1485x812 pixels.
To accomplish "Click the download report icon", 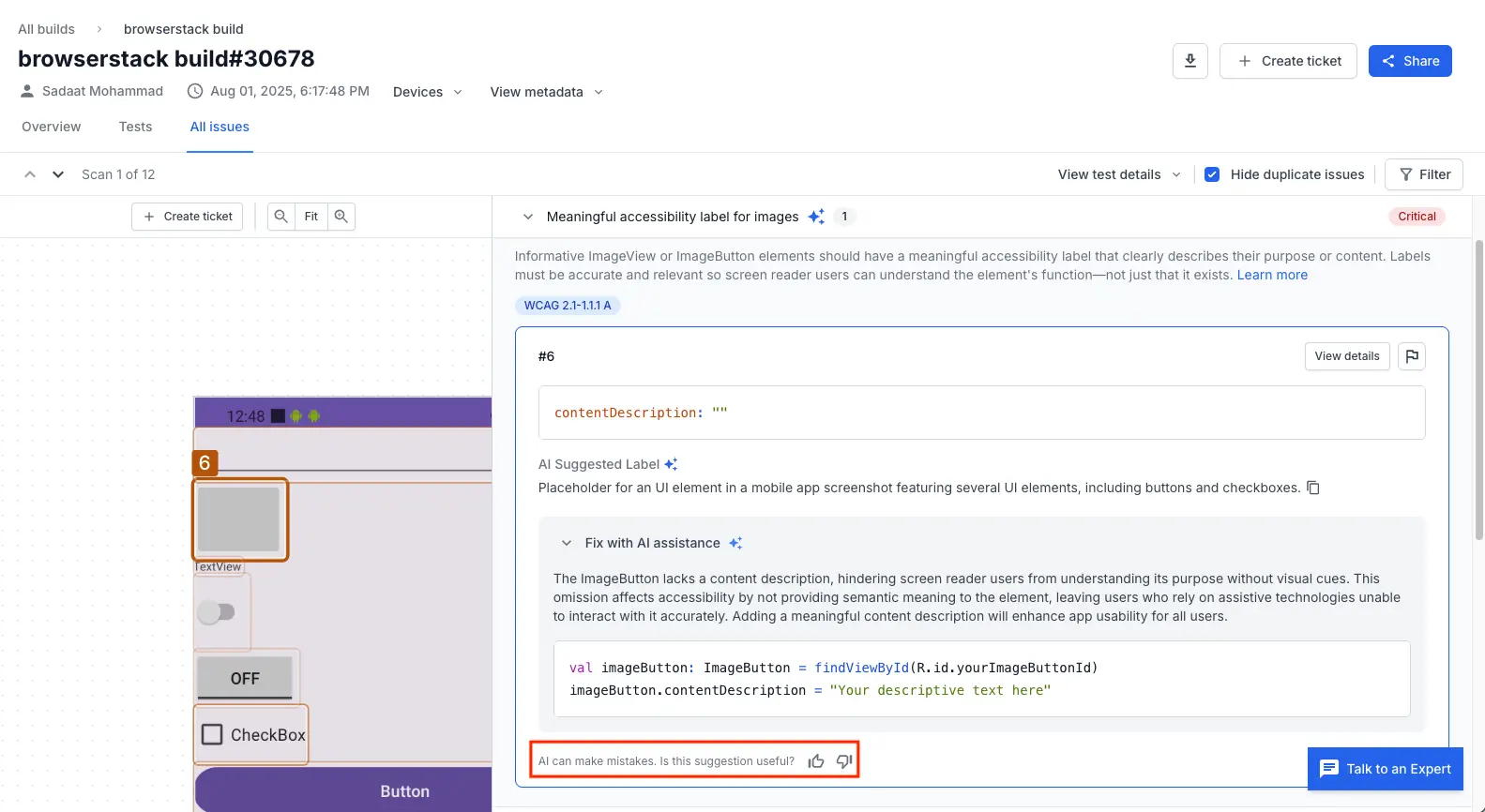I will (x=1190, y=61).
